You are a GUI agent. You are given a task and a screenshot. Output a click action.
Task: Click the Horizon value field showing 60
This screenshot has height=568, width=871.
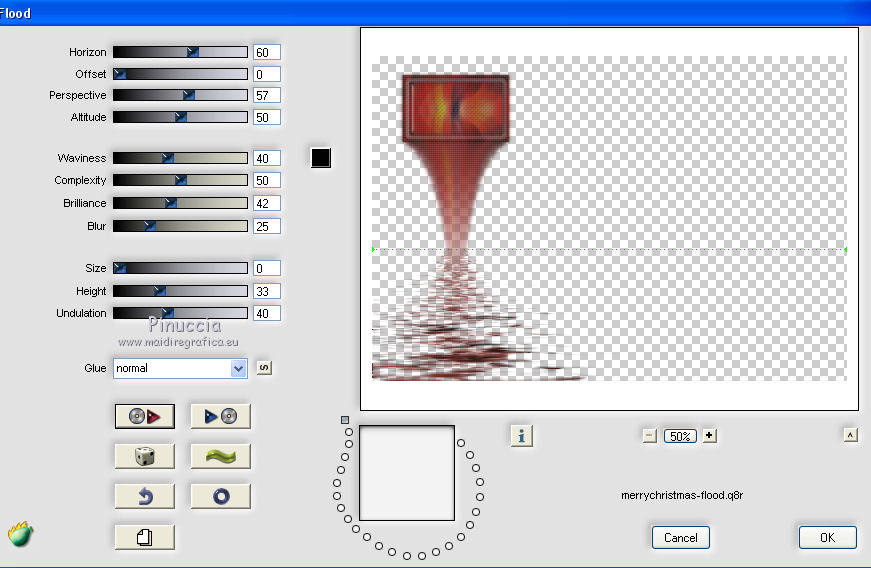pyautogui.click(x=267, y=52)
